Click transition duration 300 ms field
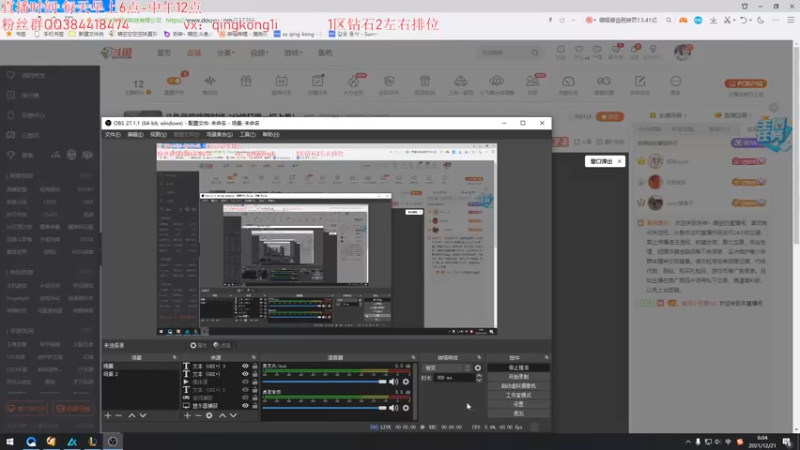This screenshot has height=450, width=800. 454,378
